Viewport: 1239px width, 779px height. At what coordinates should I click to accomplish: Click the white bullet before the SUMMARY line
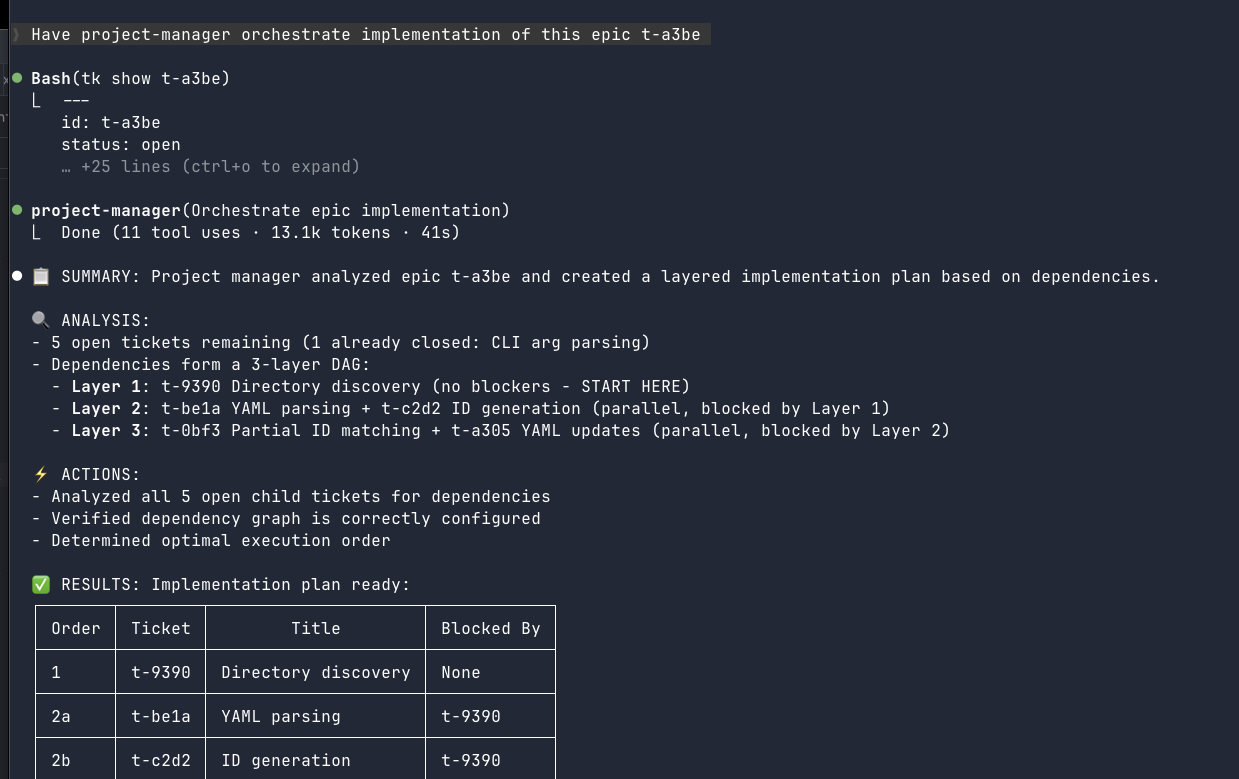tap(17, 276)
